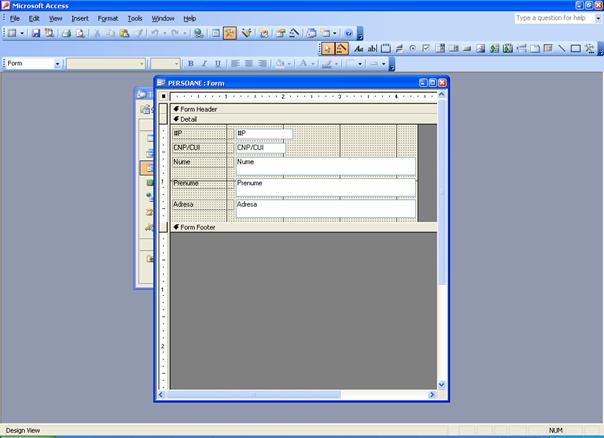The width and height of the screenshot is (604, 438).
Task: Toggle the Select Objects pointer tool
Action: tap(328, 48)
